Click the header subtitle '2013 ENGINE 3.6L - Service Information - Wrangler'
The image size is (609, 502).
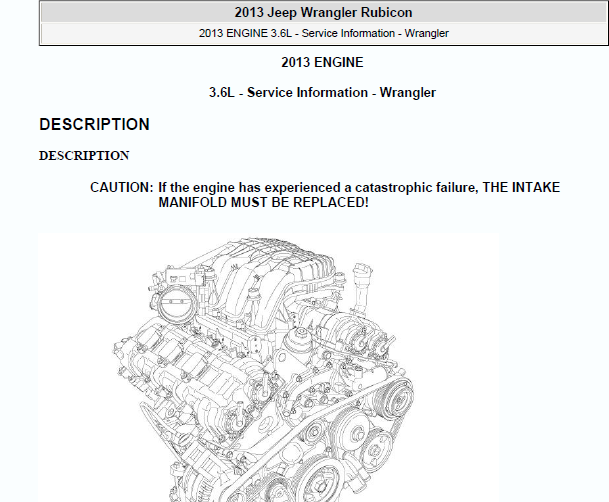point(324,33)
